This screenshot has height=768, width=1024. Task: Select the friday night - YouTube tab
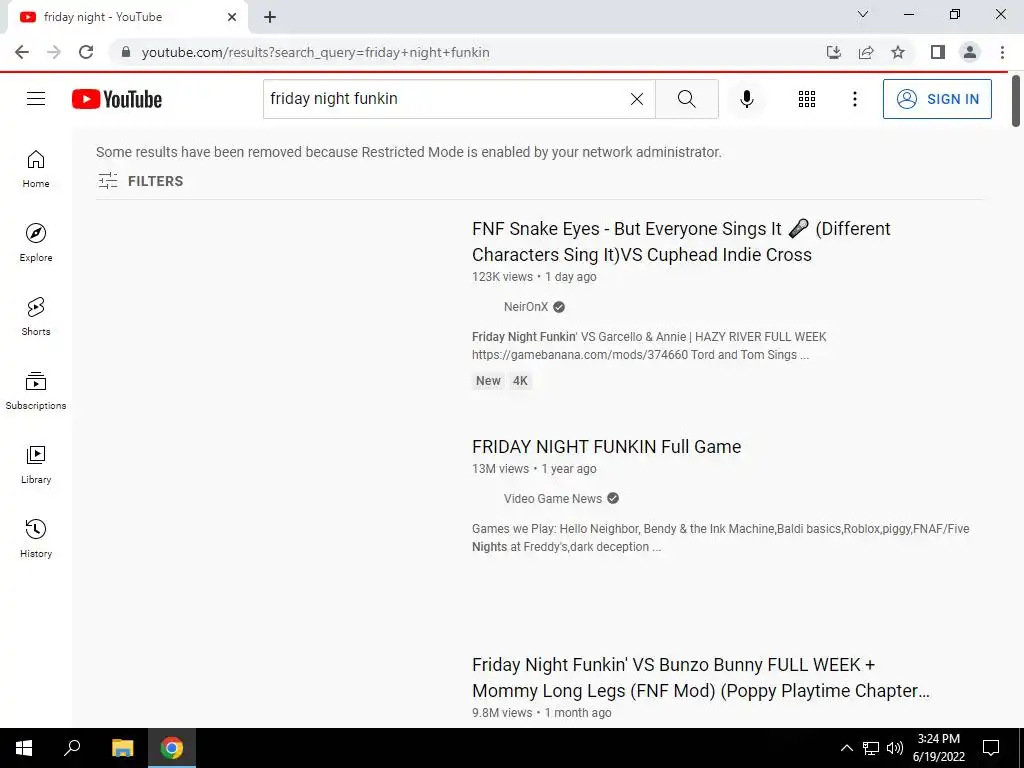coord(127,17)
